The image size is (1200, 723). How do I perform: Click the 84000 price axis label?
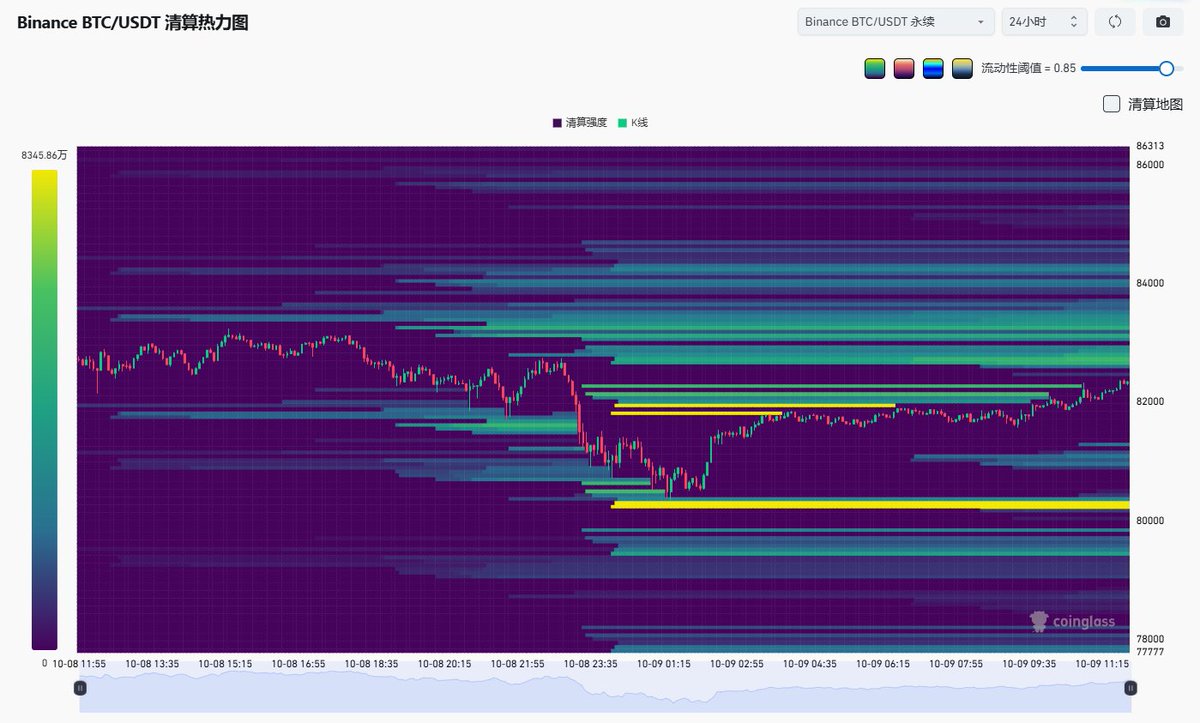click(1150, 283)
